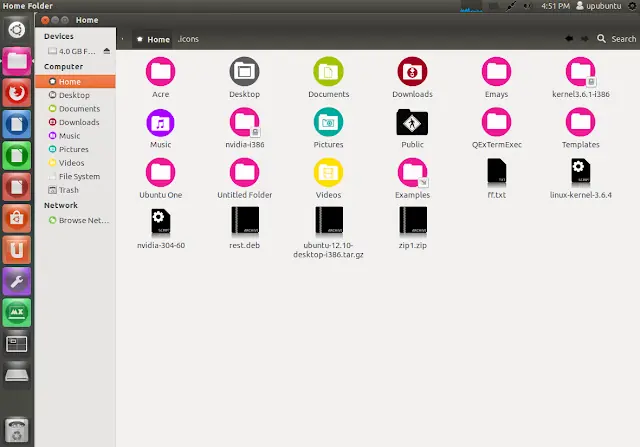The width and height of the screenshot is (640, 447).
Task: Select the QExTermExec folder
Action: click(496, 122)
